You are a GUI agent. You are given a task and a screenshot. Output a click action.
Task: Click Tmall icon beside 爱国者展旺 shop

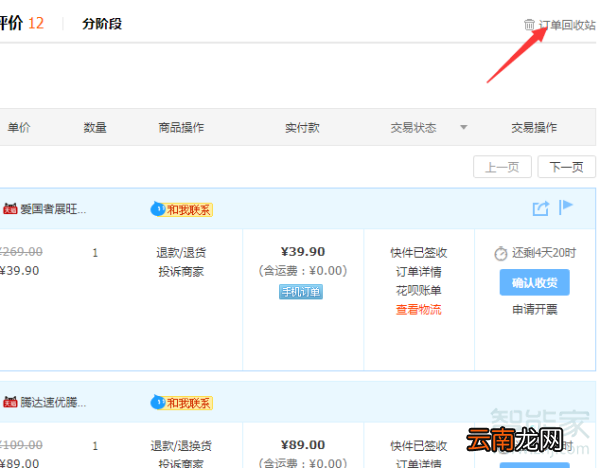[x=10, y=209]
